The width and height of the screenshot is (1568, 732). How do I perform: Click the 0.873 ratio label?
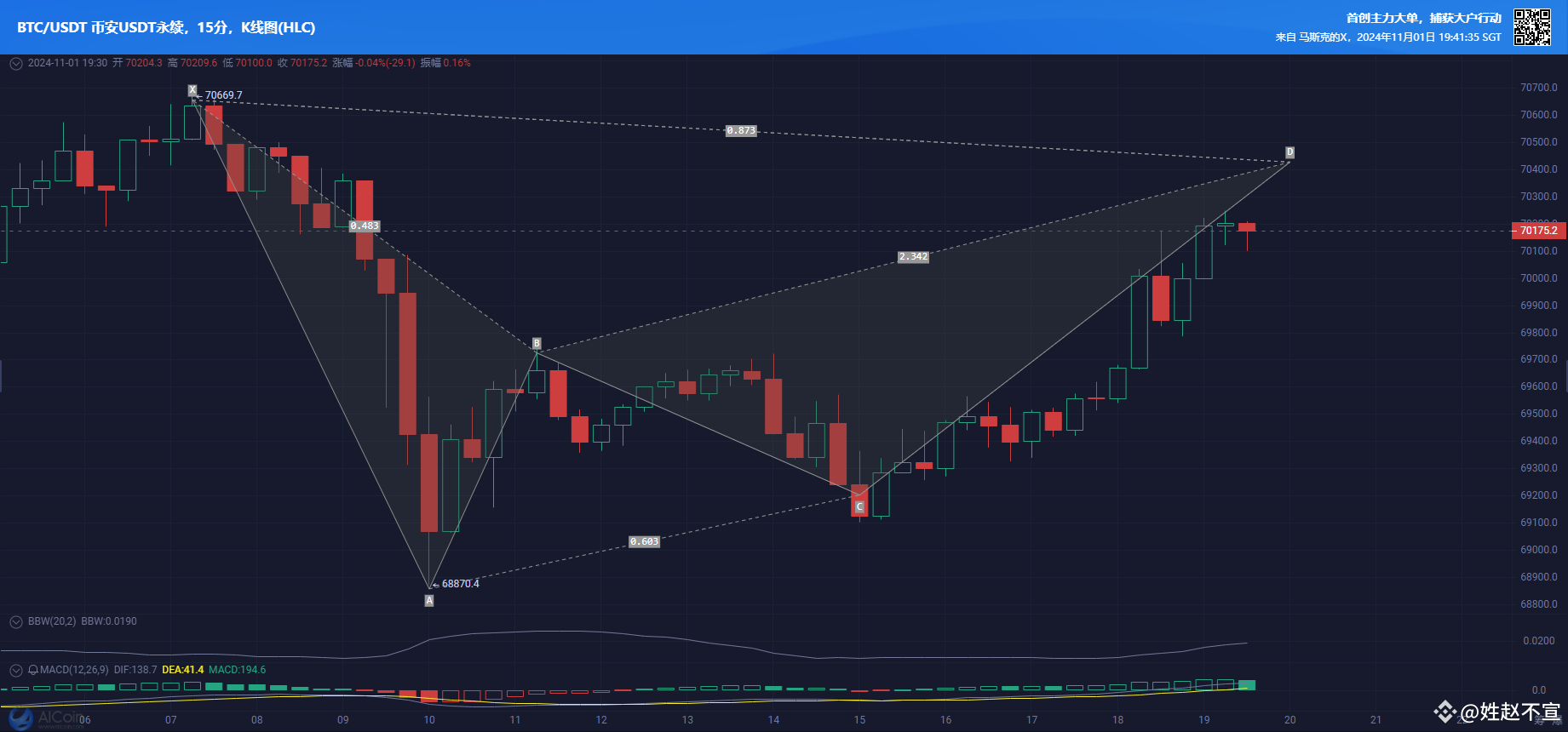click(x=741, y=130)
